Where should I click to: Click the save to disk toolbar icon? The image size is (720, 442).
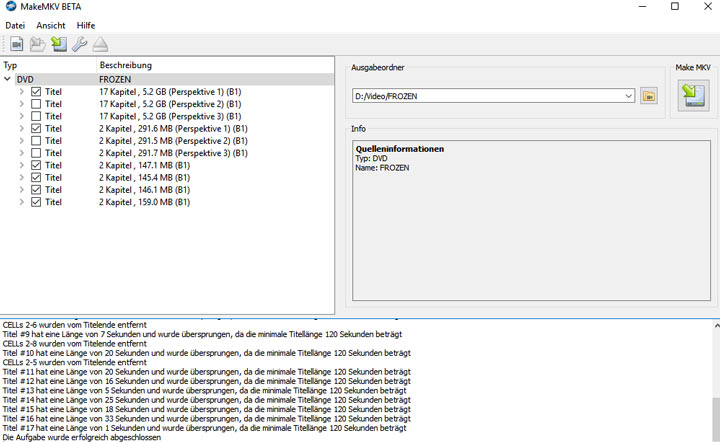59,44
